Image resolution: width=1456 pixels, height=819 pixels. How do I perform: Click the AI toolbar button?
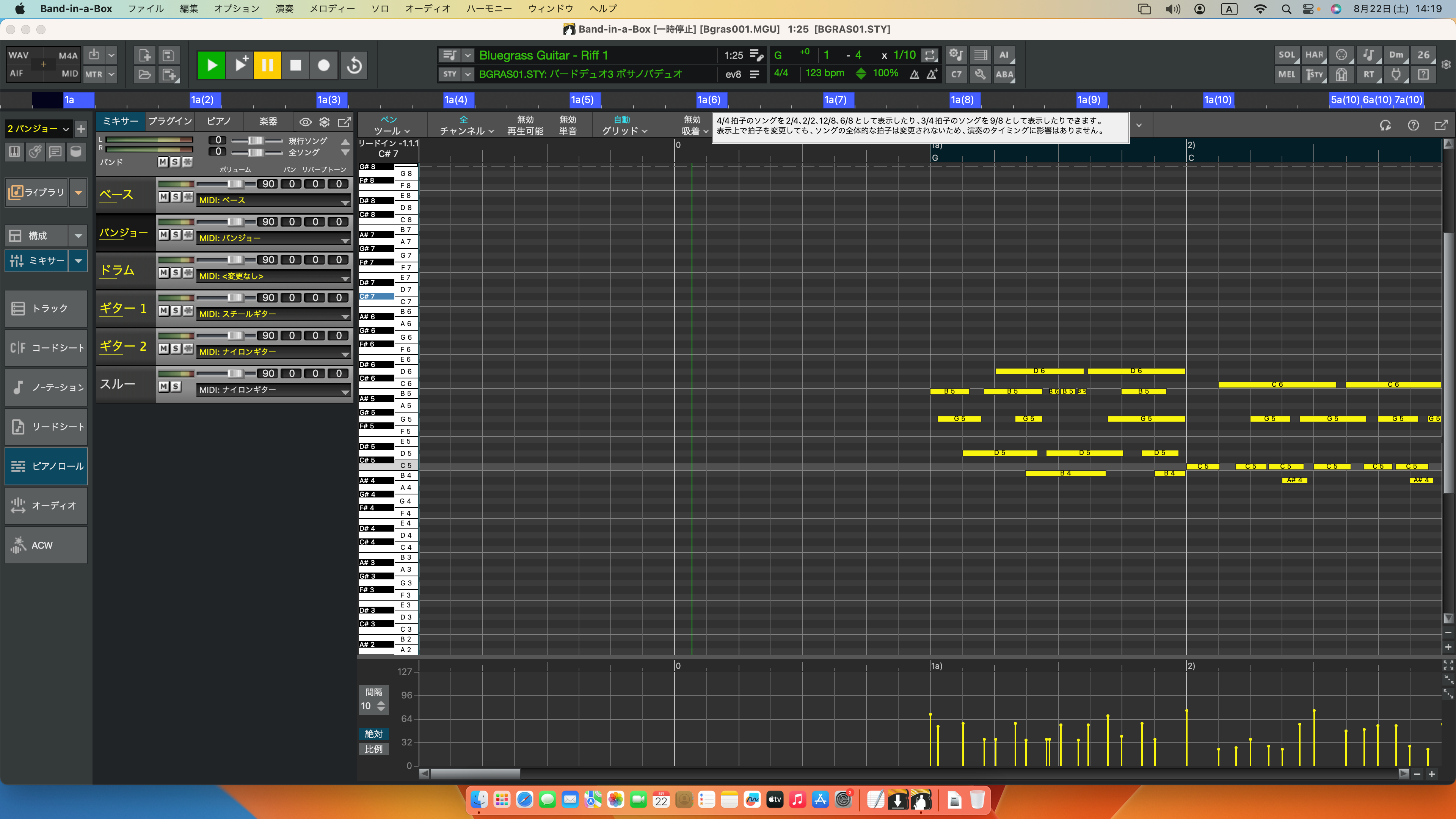tap(1004, 55)
